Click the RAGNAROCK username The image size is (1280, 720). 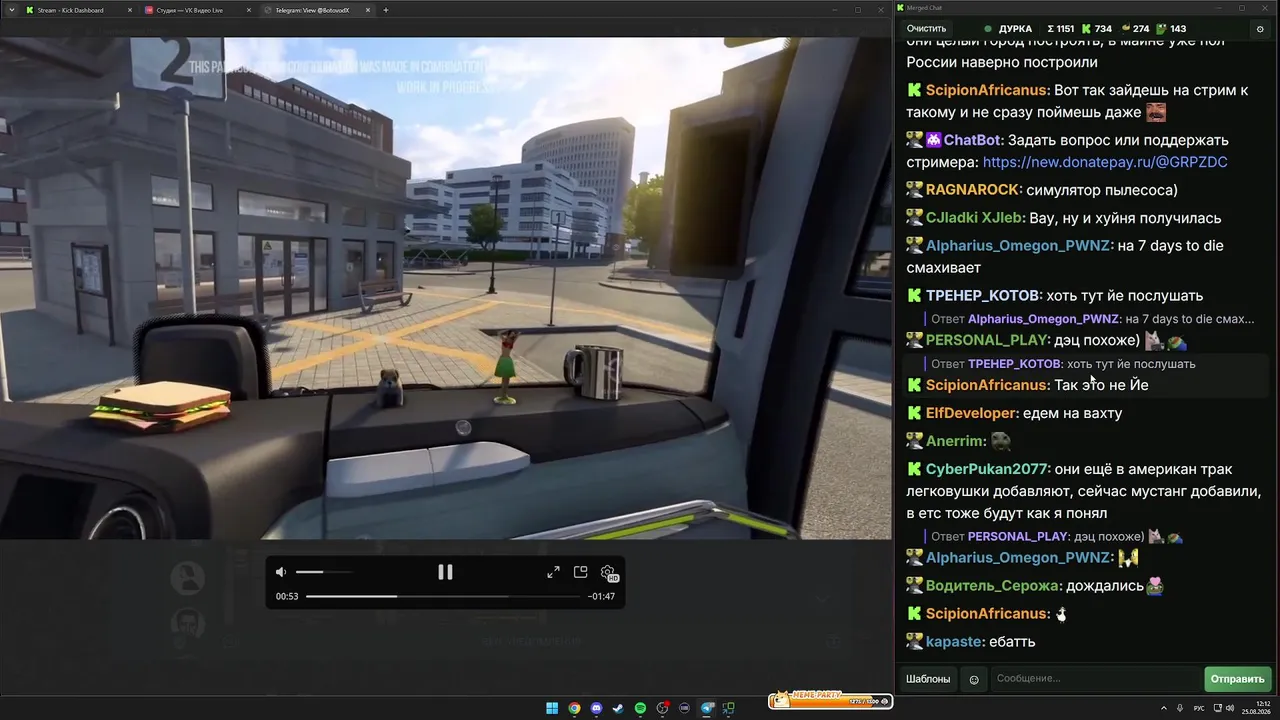point(974,190)
